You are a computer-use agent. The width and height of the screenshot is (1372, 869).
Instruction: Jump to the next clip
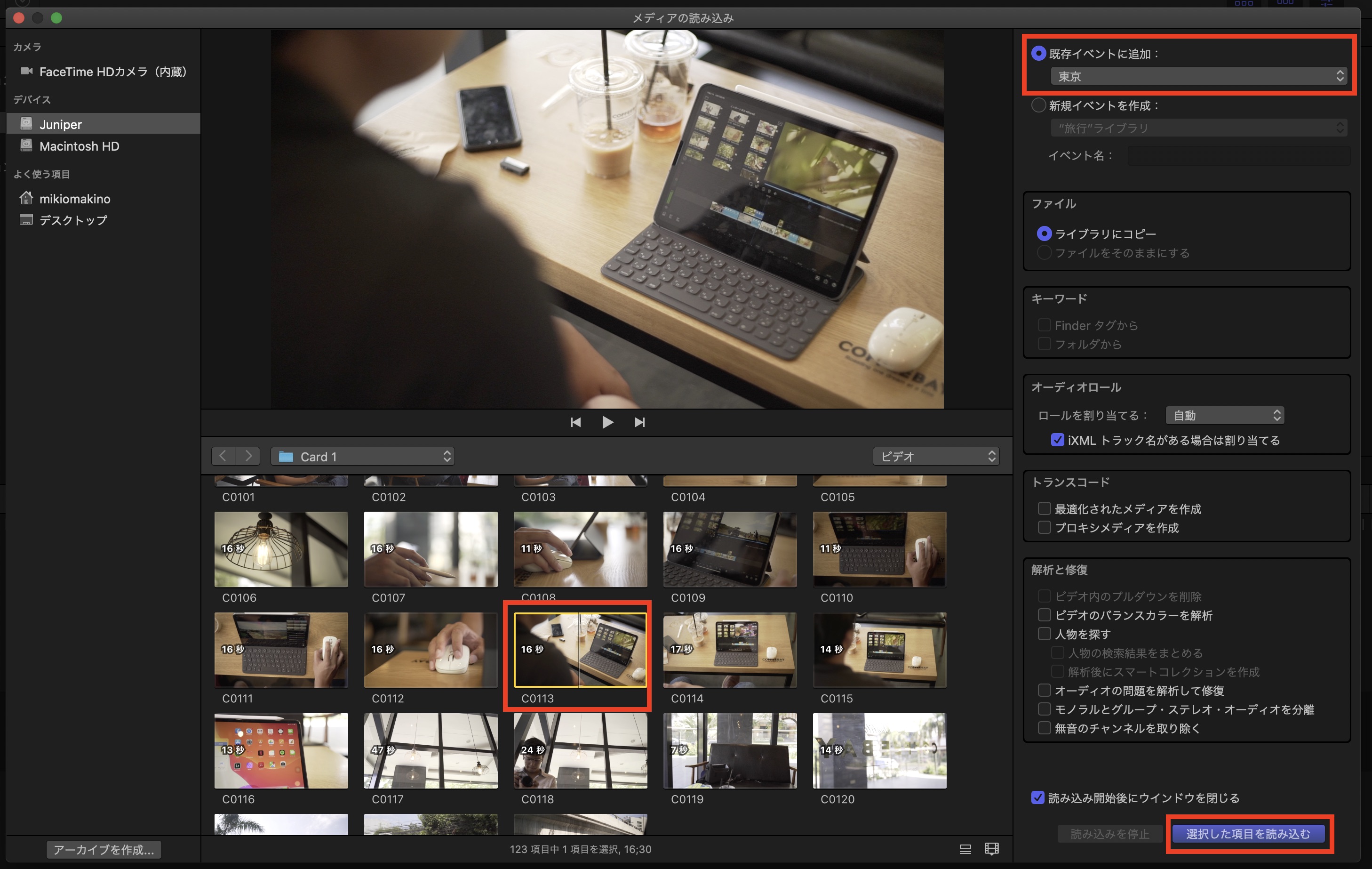point(639,422)
